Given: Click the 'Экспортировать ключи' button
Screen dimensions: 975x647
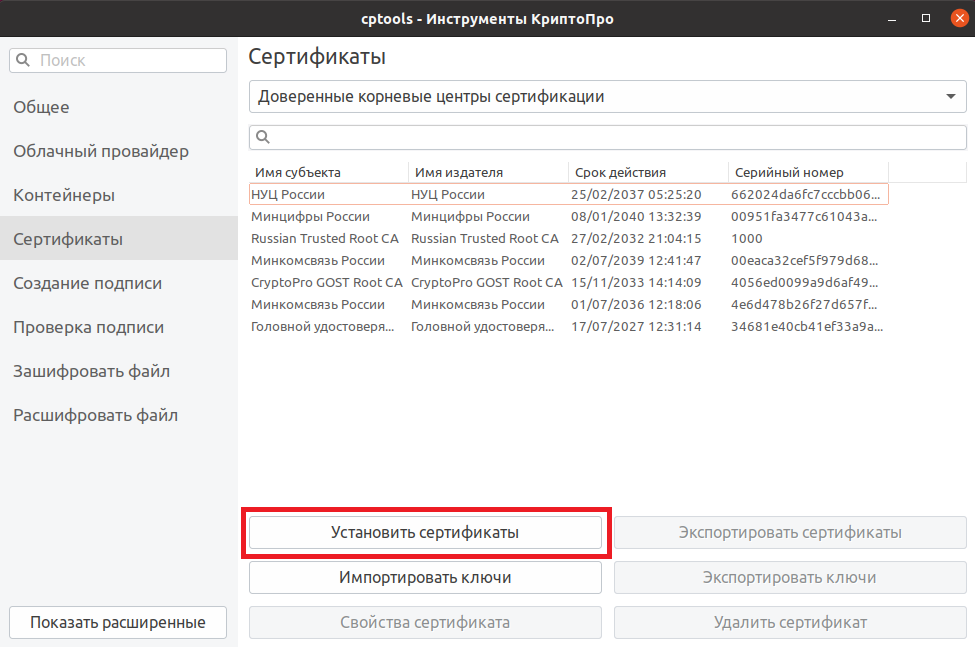Looking at the screenshot, I should [790, 577].
